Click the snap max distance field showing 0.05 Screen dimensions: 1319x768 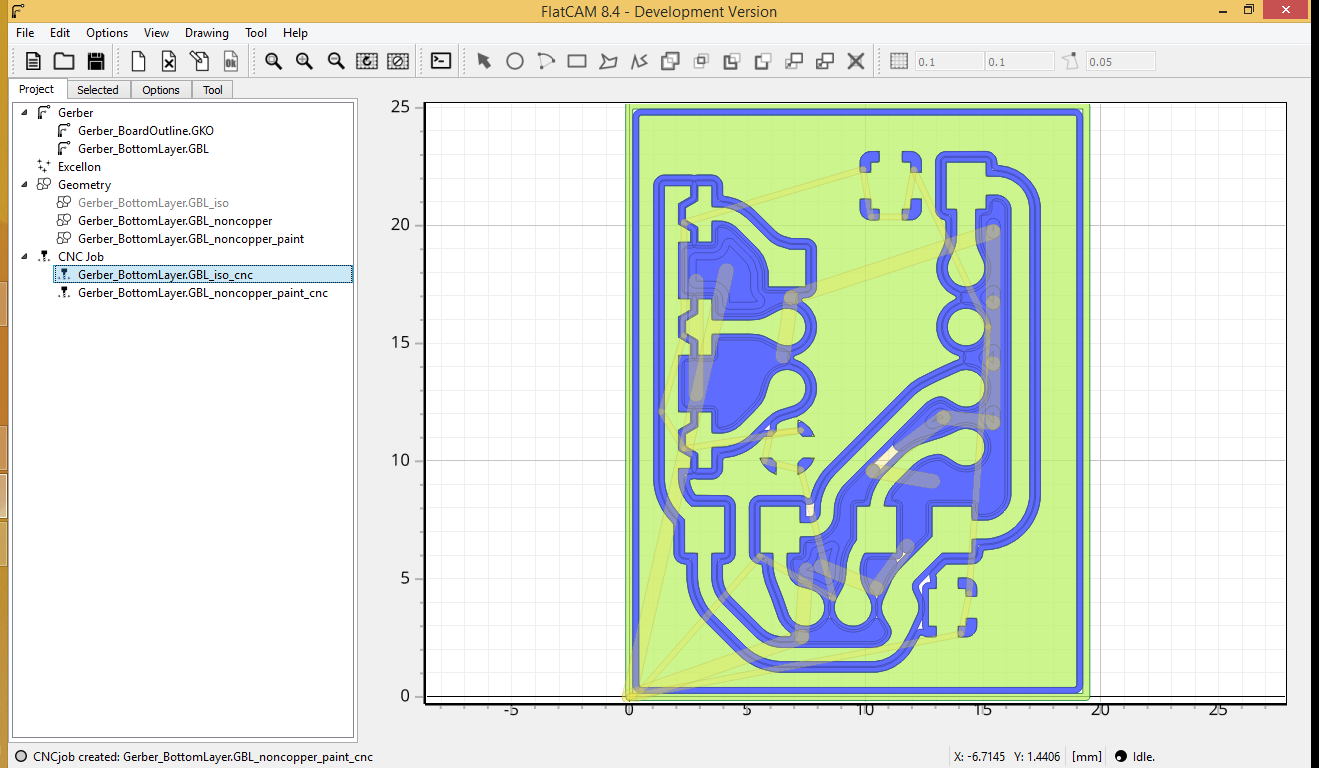coord(1119,62)
